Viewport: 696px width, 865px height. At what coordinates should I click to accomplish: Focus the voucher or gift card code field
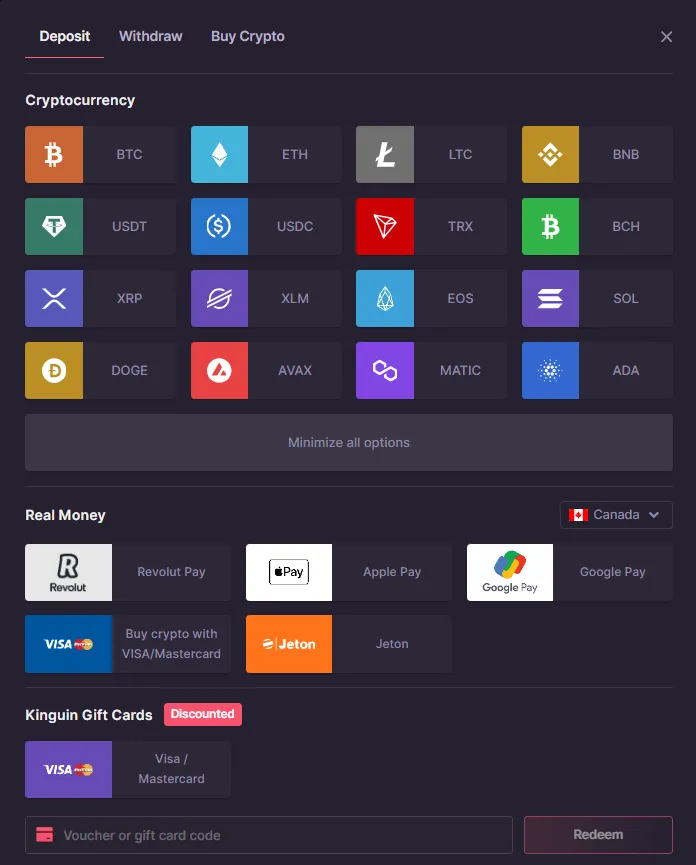[x=269, y=835]
